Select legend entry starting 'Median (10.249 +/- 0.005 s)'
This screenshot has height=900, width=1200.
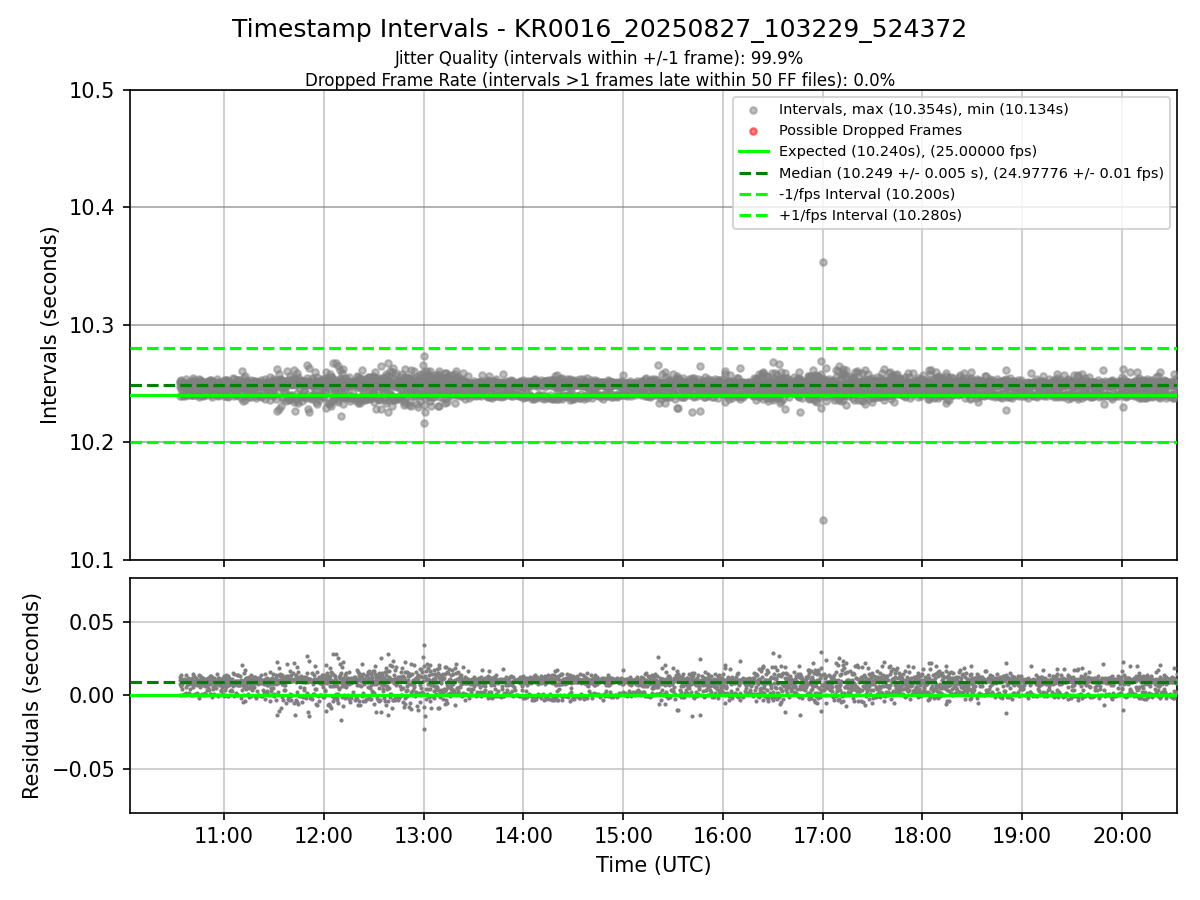[x=971, y=173]
